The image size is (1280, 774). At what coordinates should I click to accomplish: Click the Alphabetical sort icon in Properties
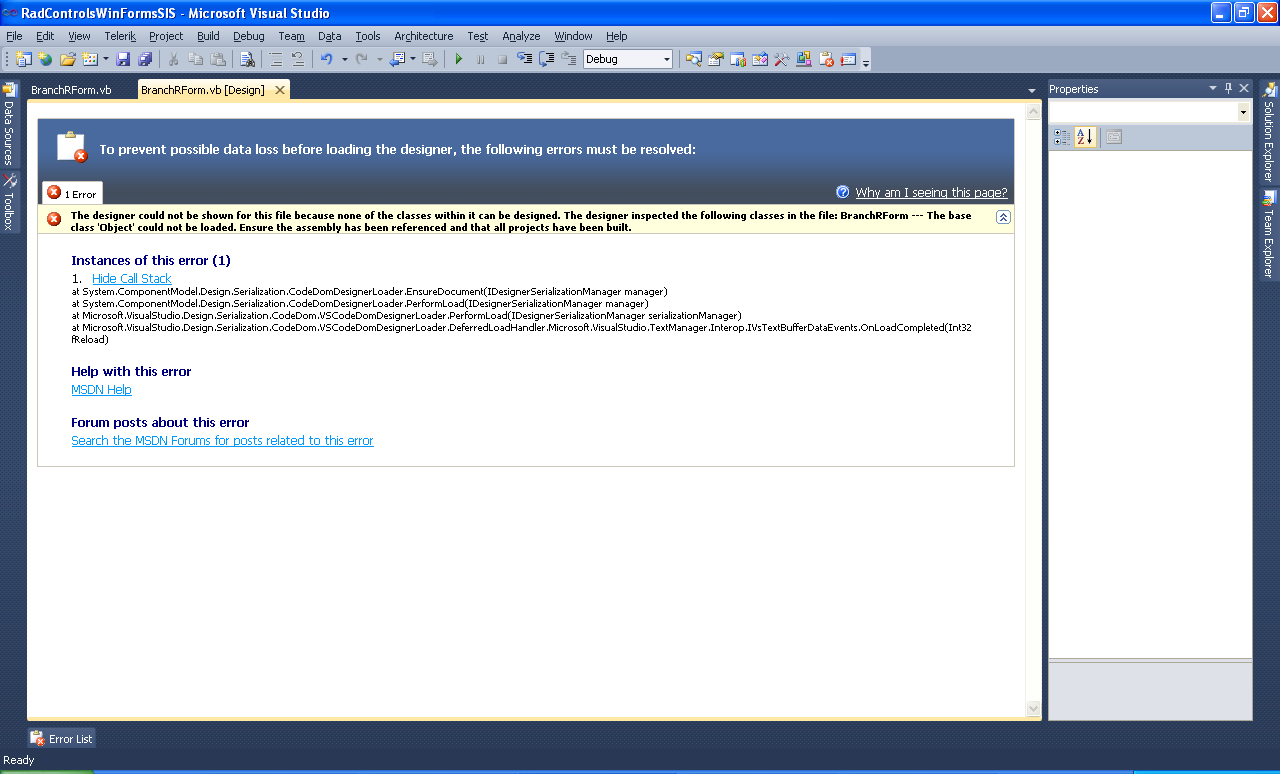(1085, 137)
